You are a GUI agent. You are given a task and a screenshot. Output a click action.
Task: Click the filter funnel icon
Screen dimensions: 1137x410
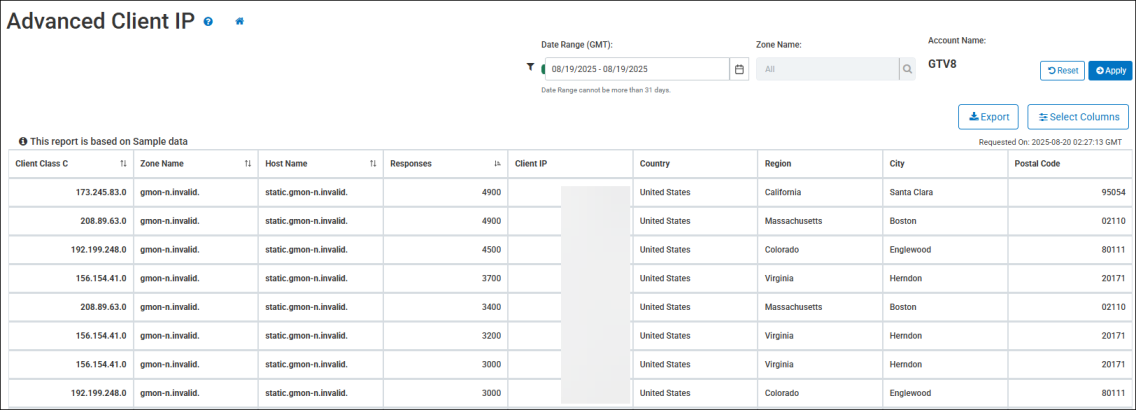(x=530, y=68)
